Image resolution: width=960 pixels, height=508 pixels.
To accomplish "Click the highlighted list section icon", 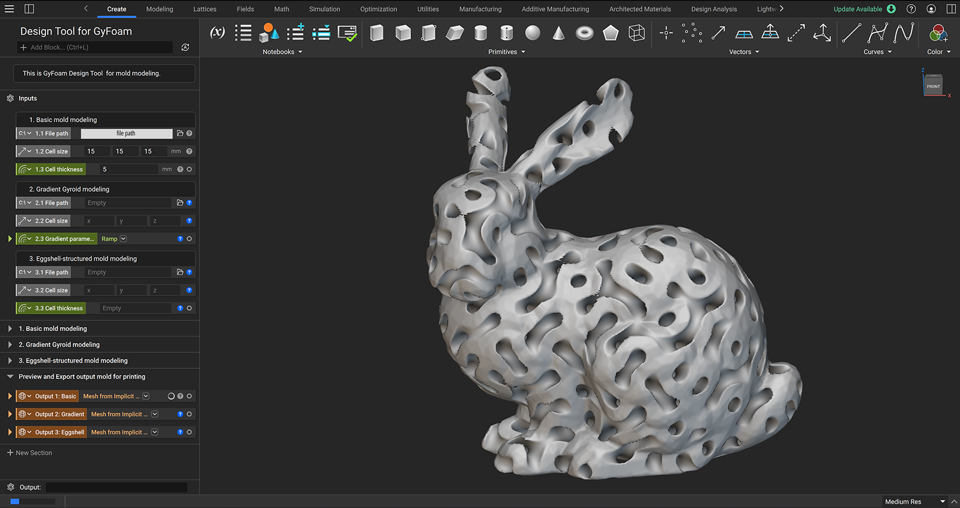I will pos(321,33).
